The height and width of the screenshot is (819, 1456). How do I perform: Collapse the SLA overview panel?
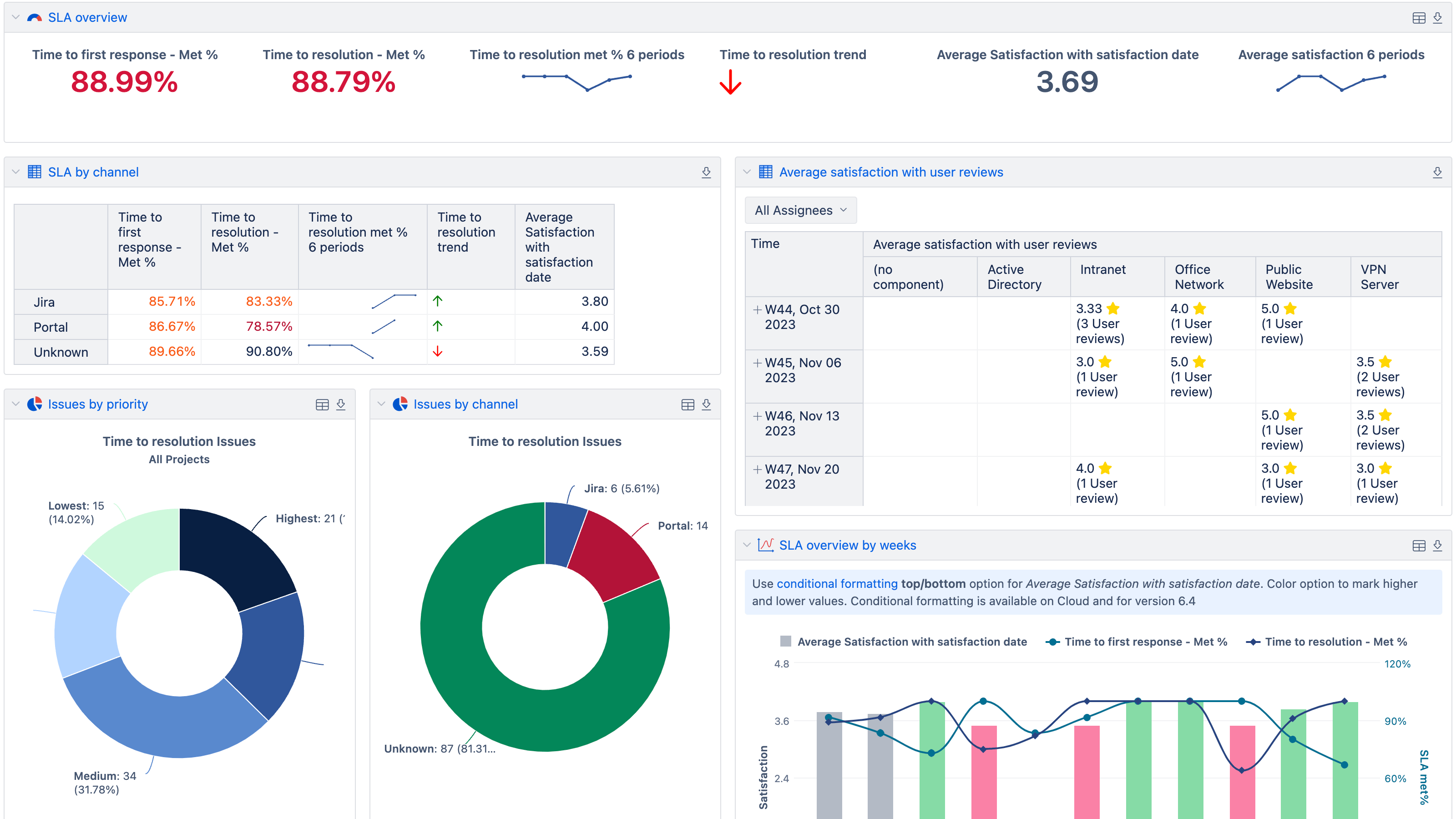pyautogui.click(x=16, y=18)
